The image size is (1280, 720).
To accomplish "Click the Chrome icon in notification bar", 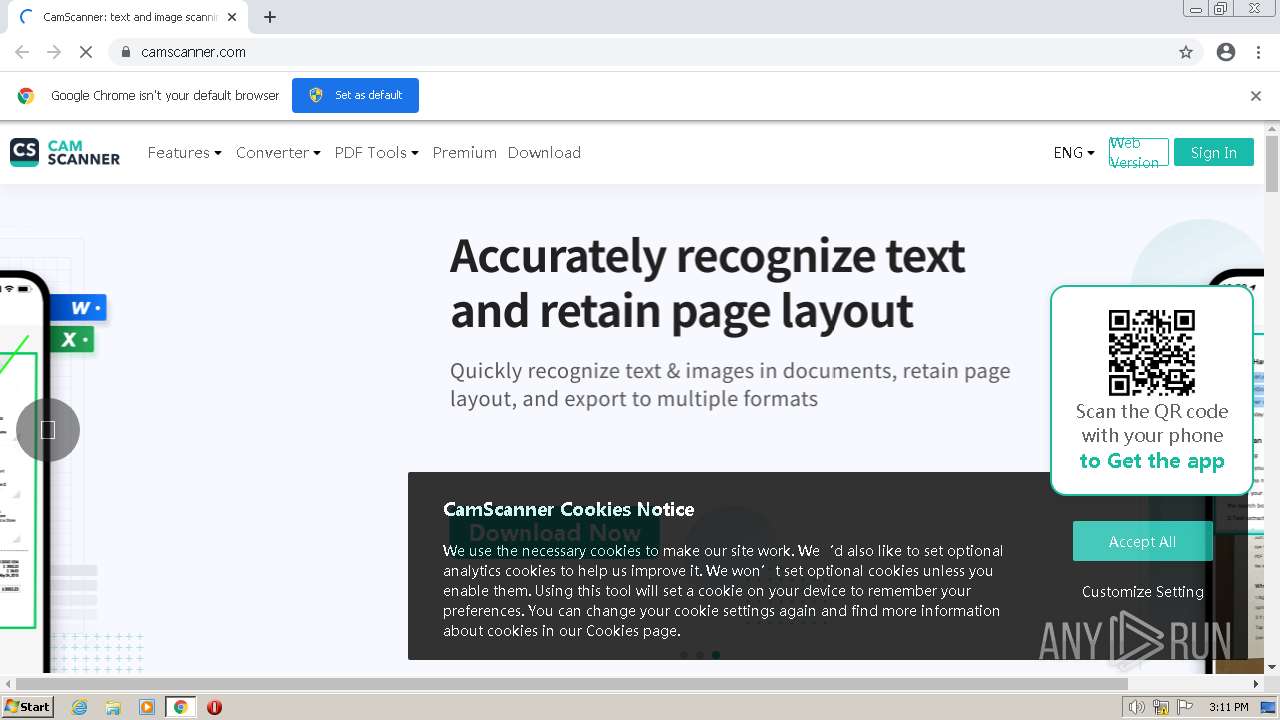I will [26, 96].
